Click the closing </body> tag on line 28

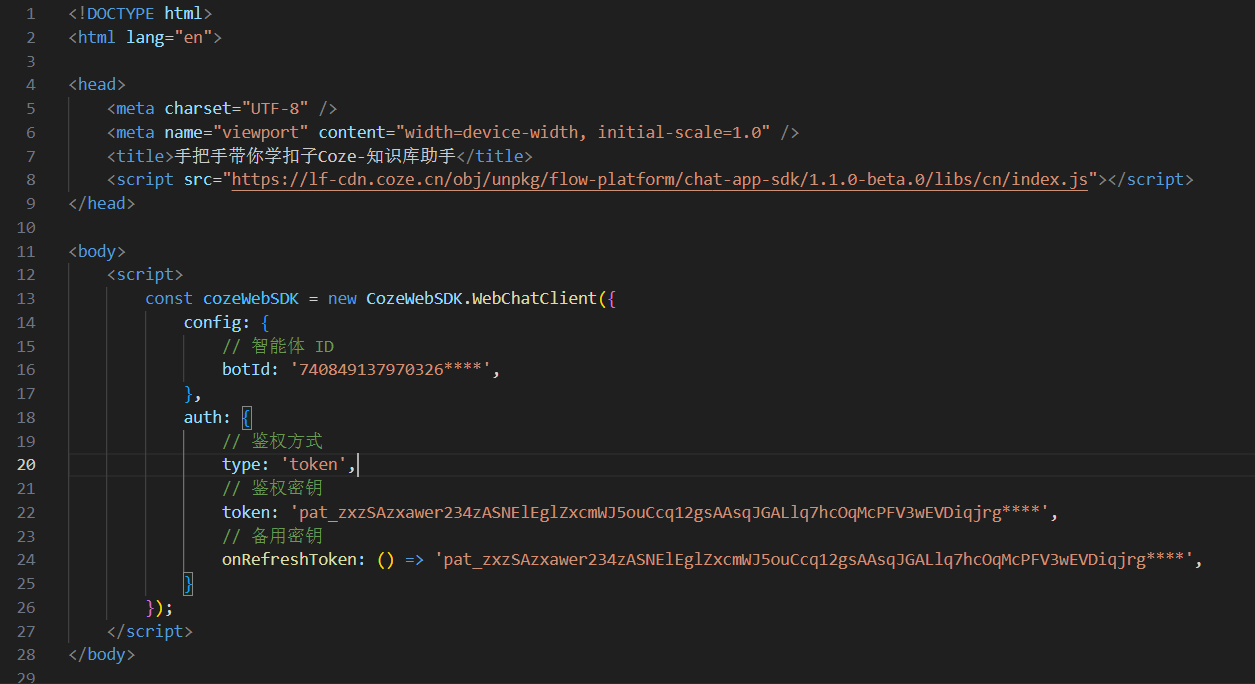(x=102, y=655)
